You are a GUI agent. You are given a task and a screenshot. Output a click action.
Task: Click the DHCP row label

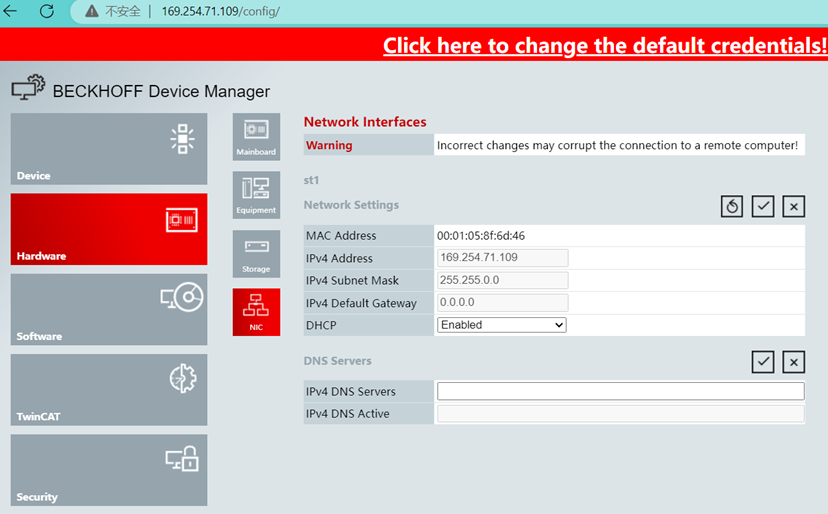[321, 325]
